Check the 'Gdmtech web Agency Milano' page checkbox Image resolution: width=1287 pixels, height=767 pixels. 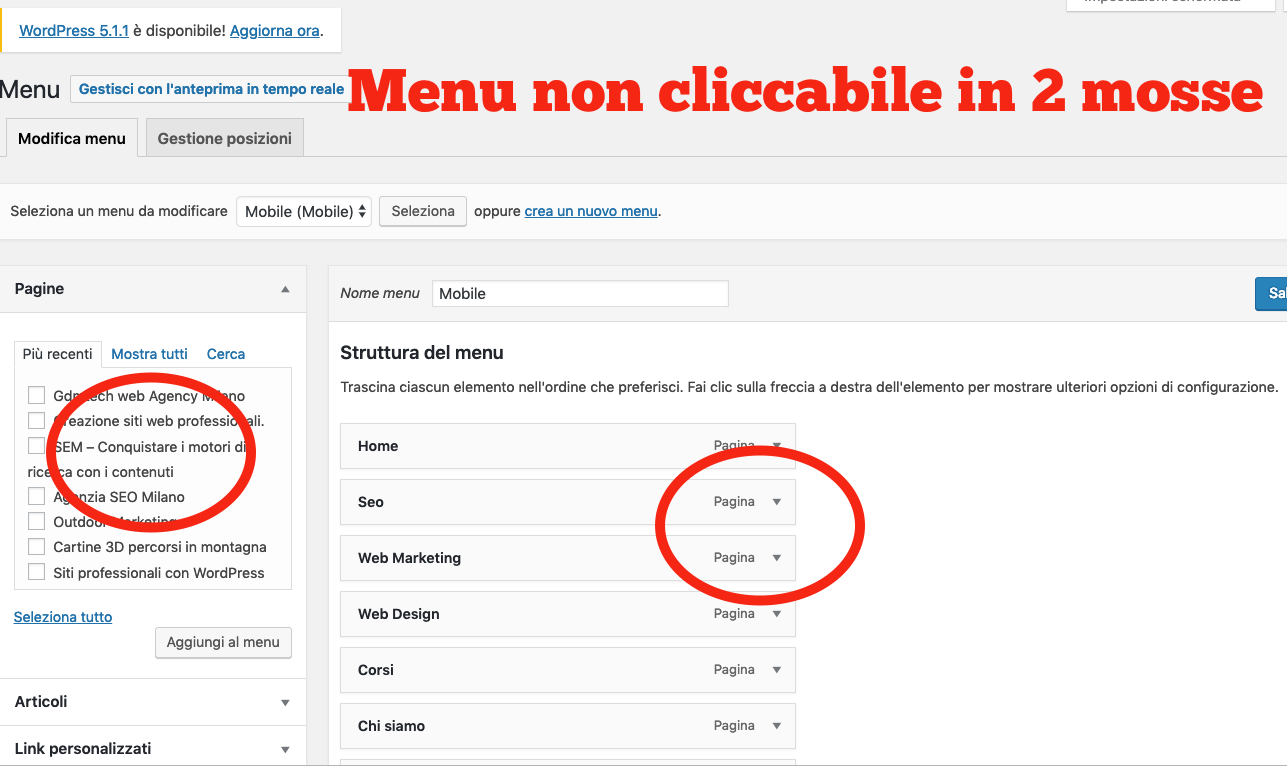tap(37, 395)
